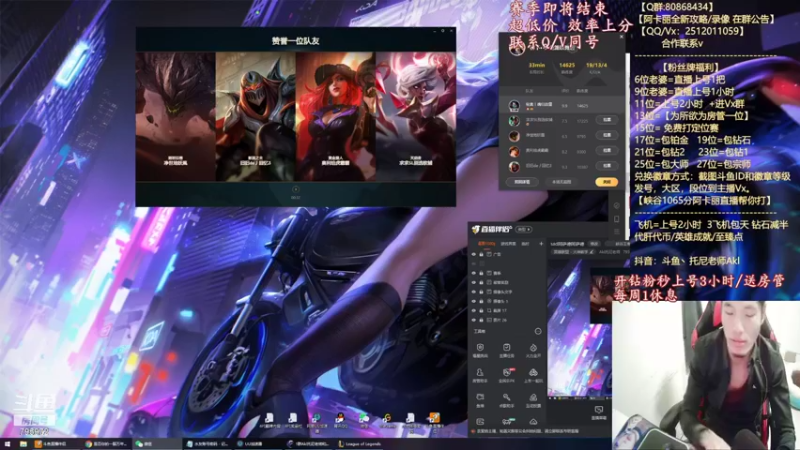Select the highlighted 14625 damage player row

click(x=561, y=105)
